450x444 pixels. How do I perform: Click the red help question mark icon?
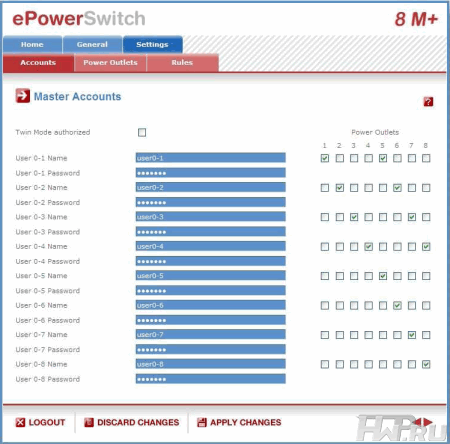pos(428,101)
